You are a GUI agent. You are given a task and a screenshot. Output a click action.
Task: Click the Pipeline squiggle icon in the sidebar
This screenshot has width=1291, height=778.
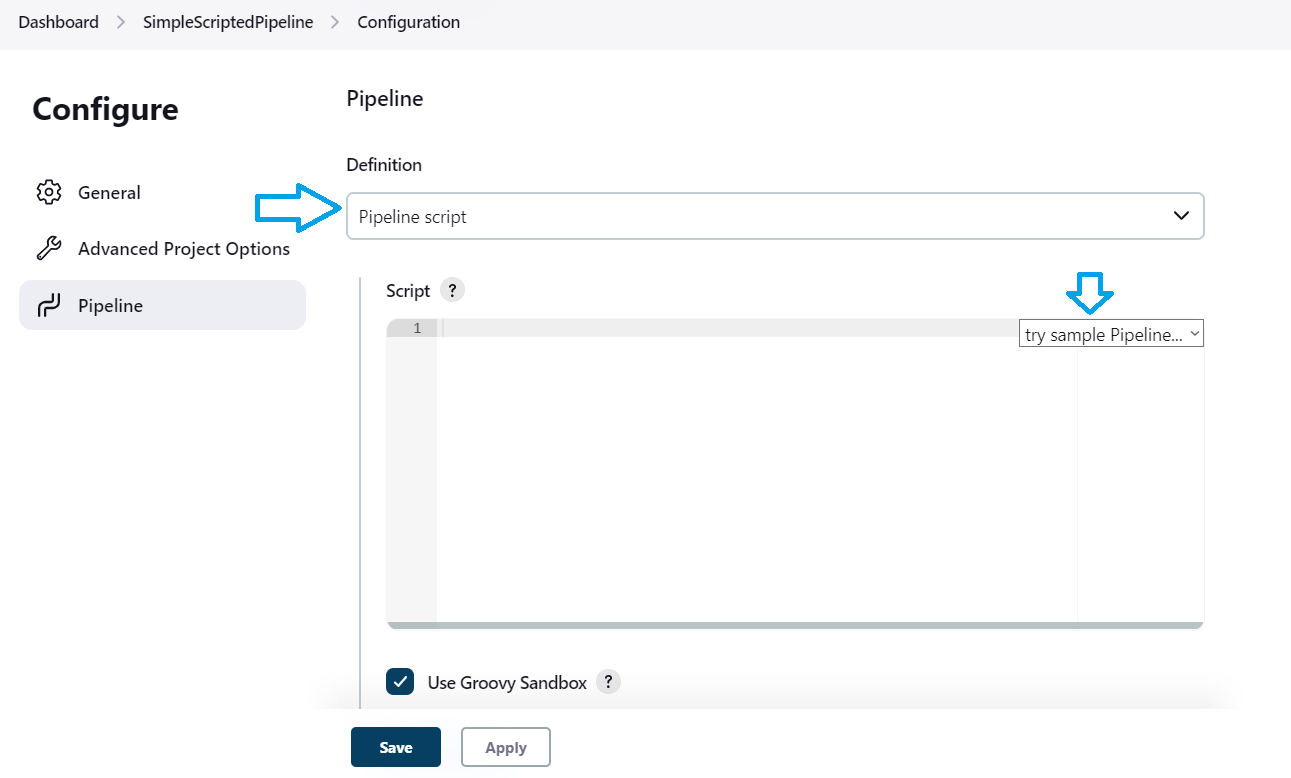click(49, 305)
